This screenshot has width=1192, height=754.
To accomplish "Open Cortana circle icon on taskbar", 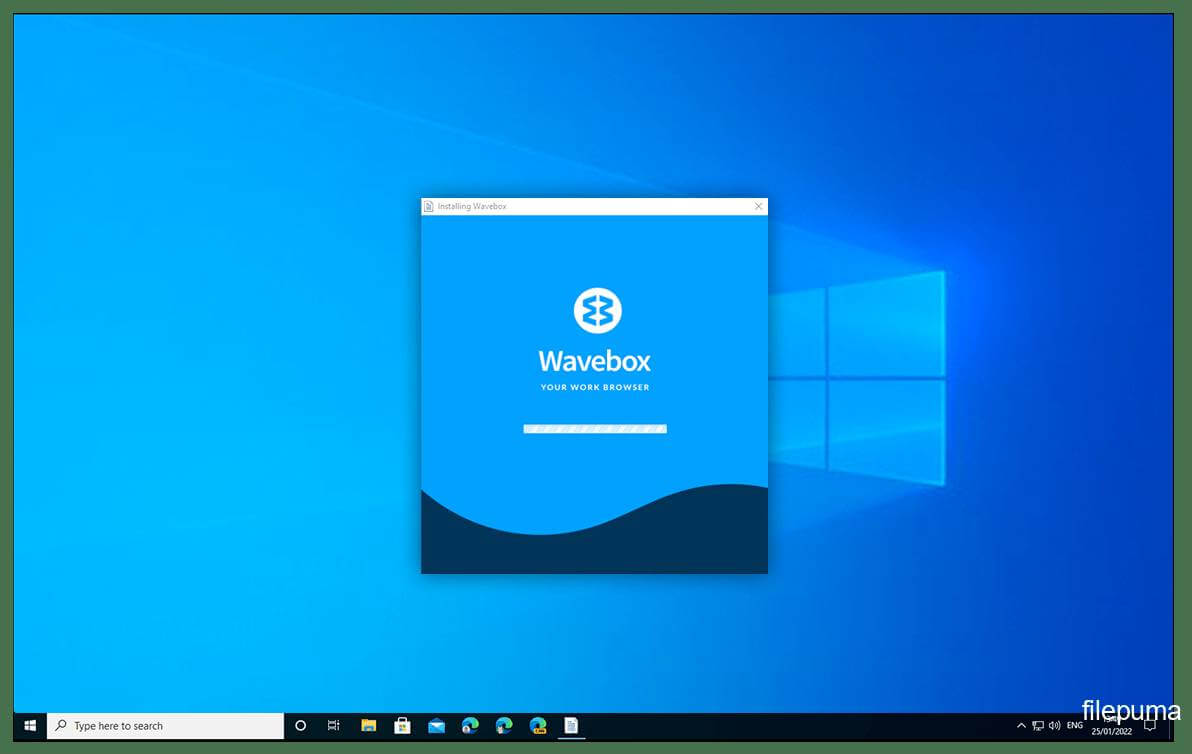I will point(300,726).
